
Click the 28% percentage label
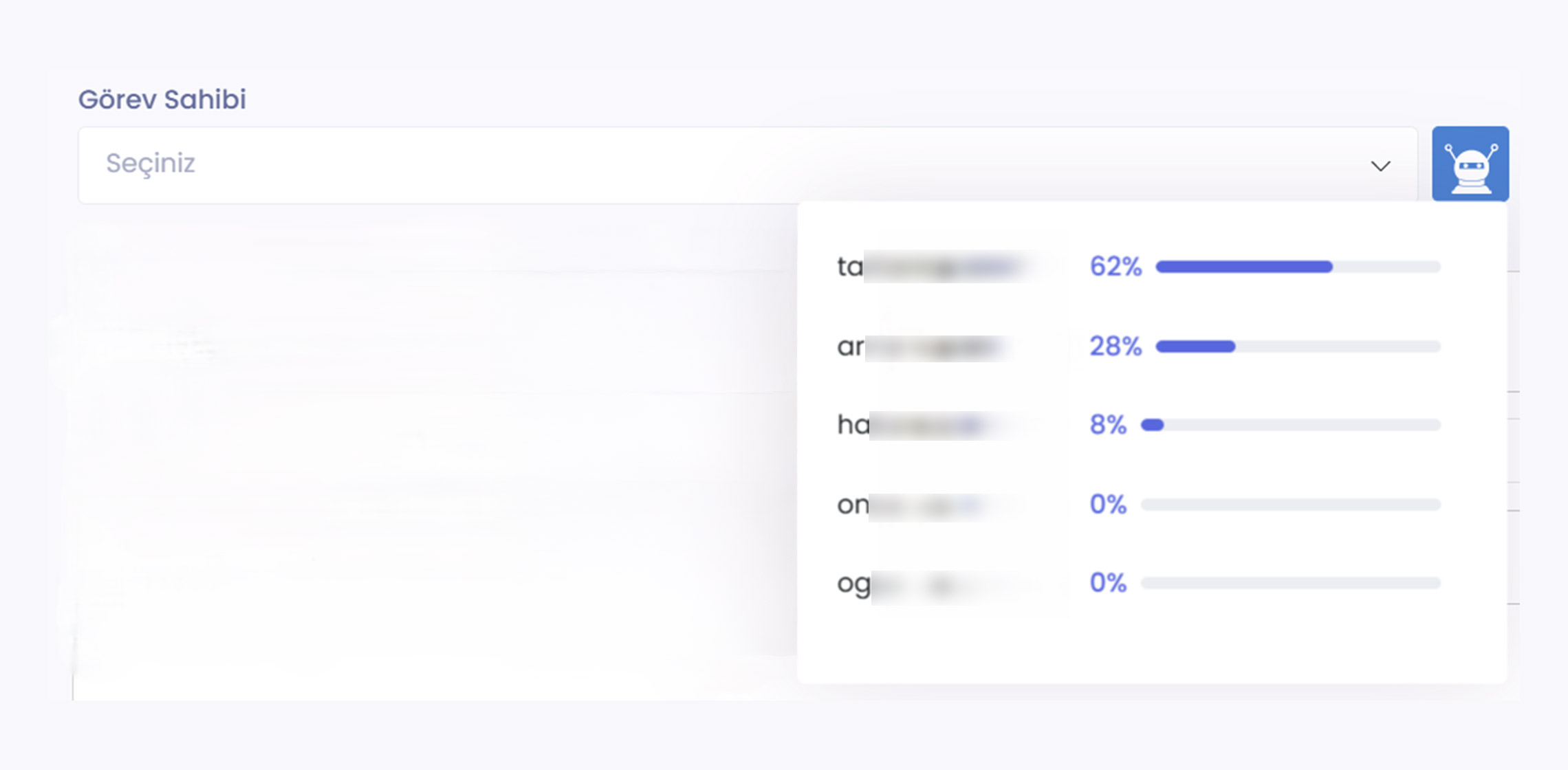click(x=1115, y=346)
